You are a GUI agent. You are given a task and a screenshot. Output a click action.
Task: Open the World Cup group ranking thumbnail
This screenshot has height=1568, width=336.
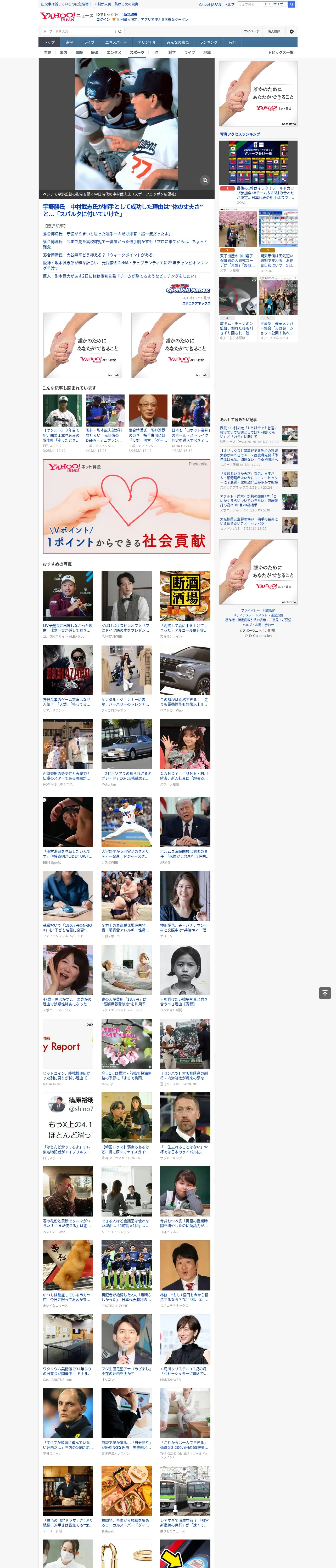259,163
